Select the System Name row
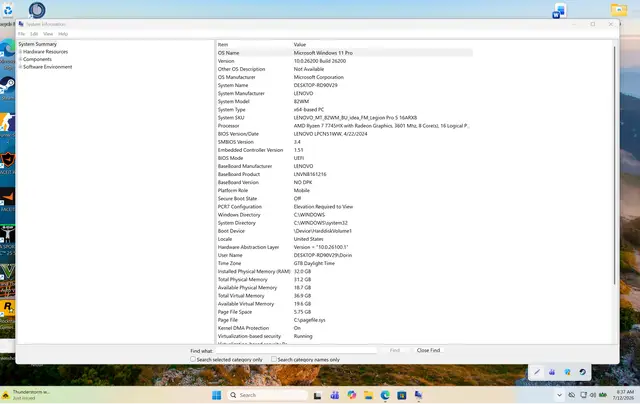The height and width of the screenshot is (404, 640). 344,85
